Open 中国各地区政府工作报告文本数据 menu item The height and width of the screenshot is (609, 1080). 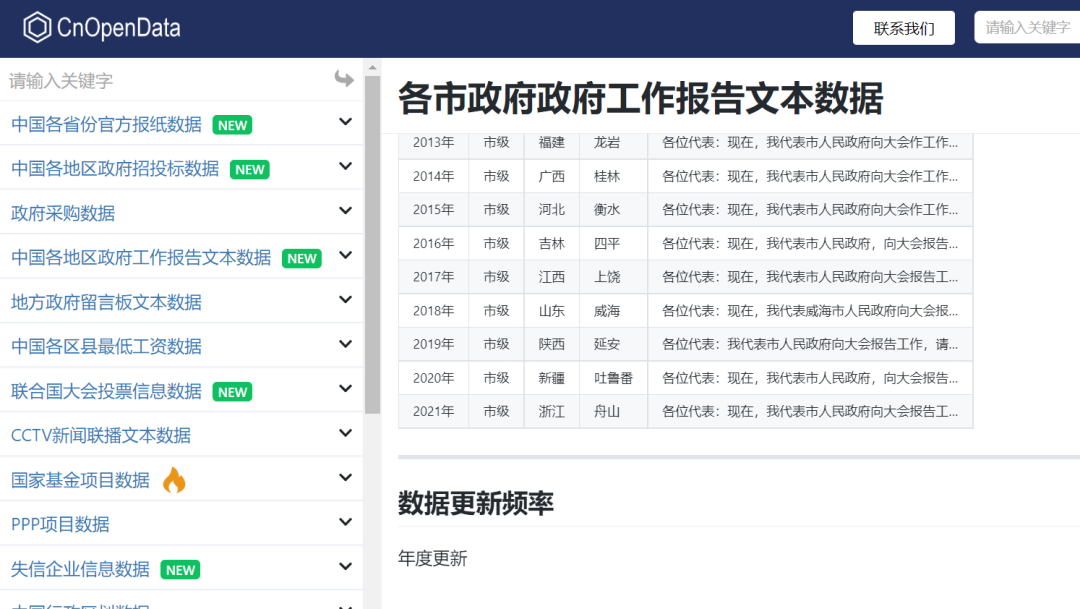pos(141,258)
